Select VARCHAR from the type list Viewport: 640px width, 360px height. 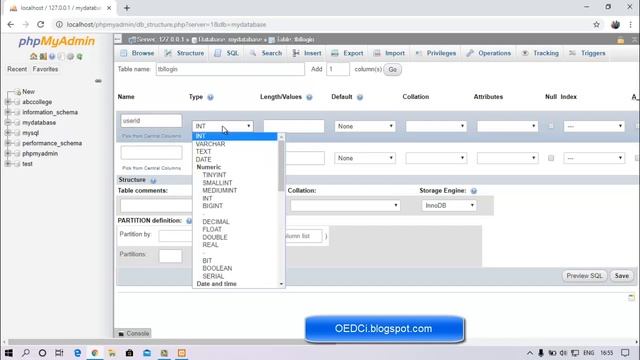[x=210, y=144]
